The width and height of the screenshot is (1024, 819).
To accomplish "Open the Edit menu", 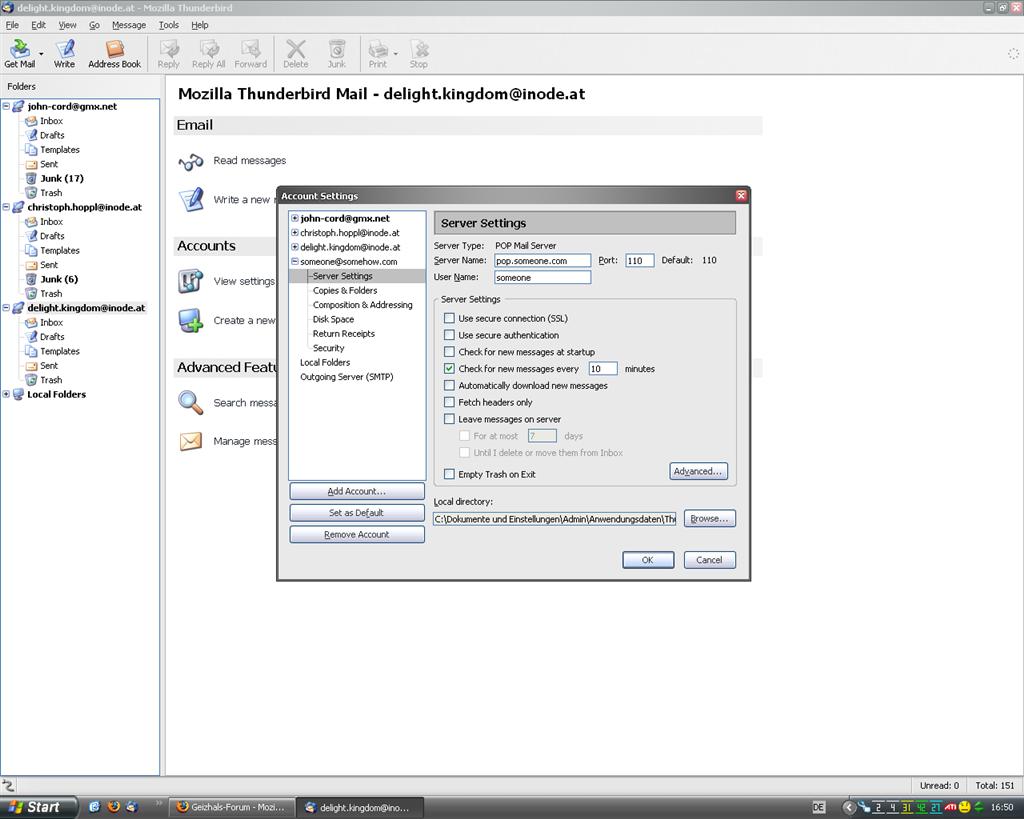I will click(x=39, y=25).
